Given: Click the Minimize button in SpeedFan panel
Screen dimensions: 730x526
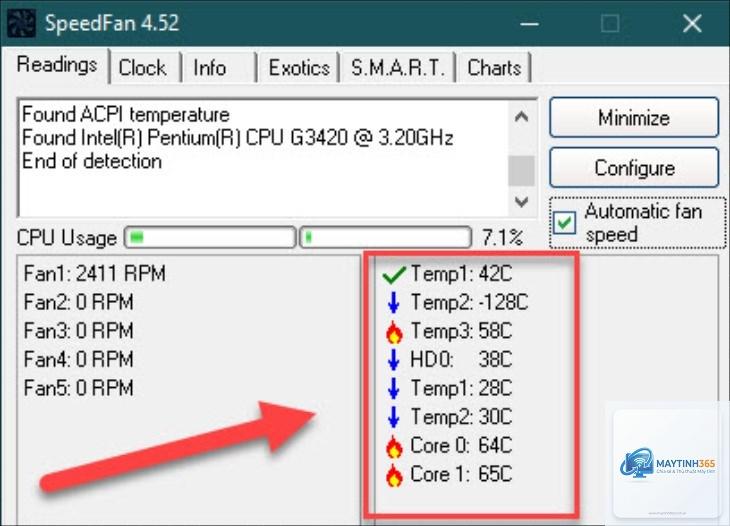Looking at the screenshot, I should 634,117.
